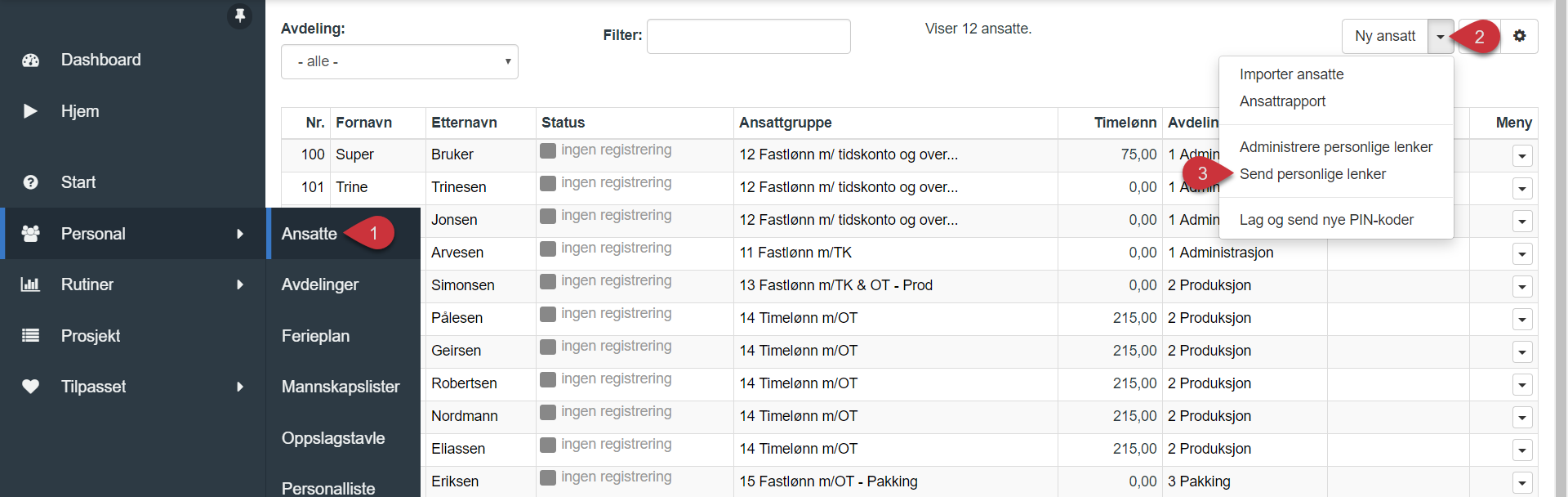
Task: Click the Prosjekt list icon
Action: (30, 335)
